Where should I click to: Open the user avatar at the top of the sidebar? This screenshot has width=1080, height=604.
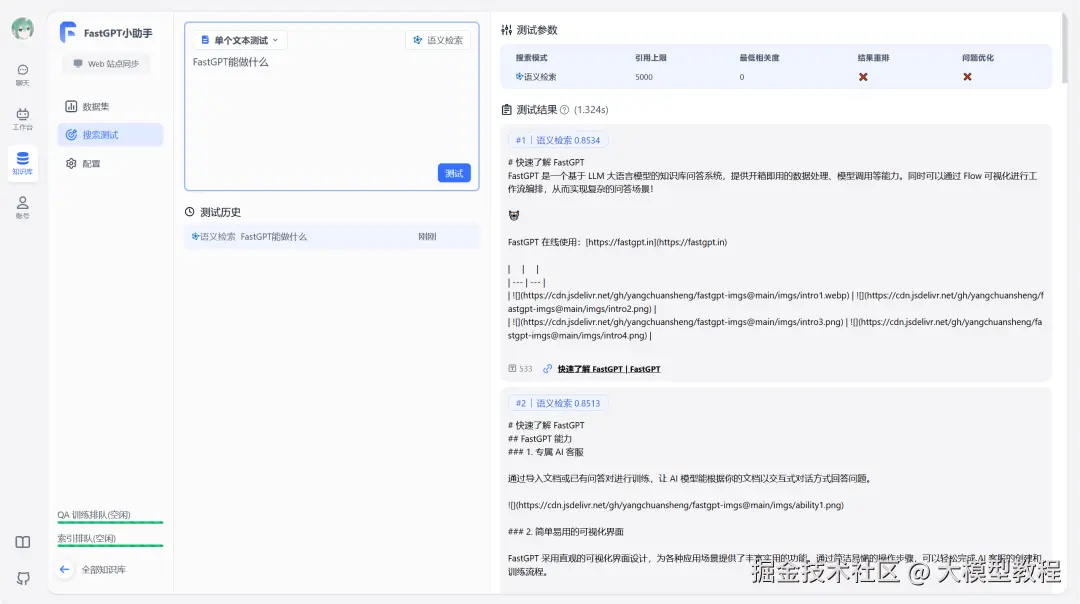click(x=23, y=29)
